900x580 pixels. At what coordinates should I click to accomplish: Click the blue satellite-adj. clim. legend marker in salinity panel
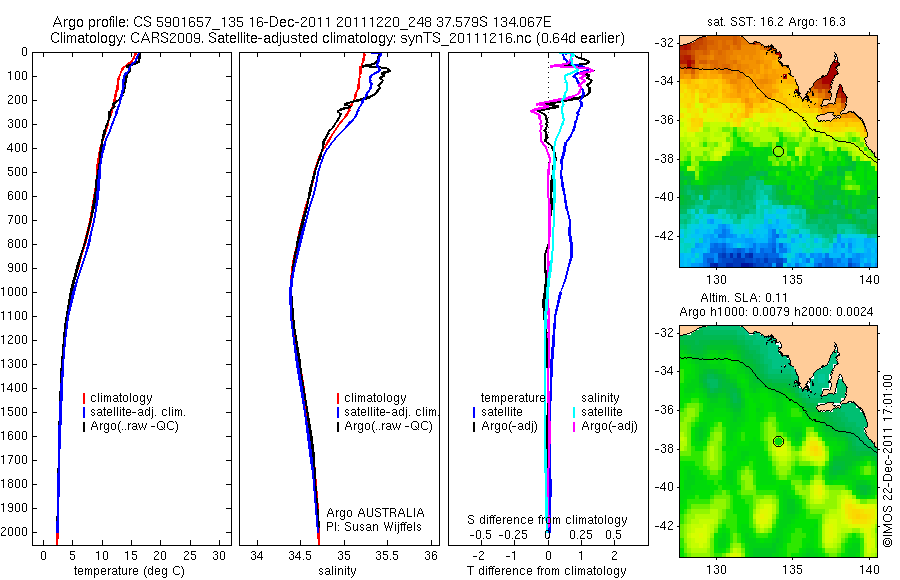[x=338, y=412]
